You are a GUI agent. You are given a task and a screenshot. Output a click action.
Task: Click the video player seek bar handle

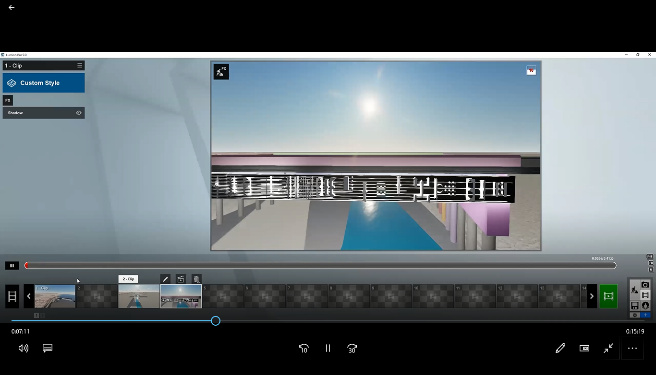click(x=215, y=321)
